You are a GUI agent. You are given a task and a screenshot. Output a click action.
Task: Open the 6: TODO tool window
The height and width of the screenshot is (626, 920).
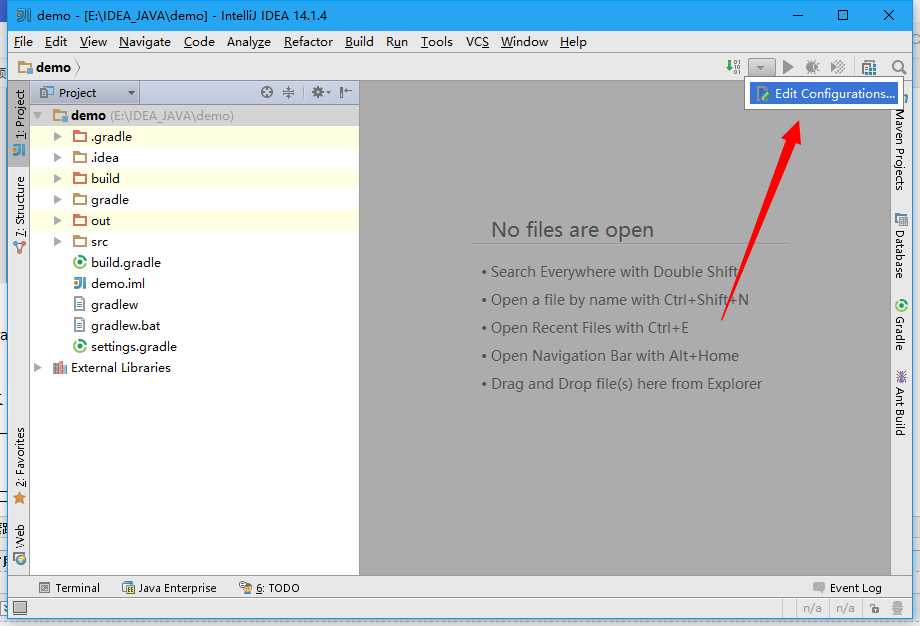269,587
